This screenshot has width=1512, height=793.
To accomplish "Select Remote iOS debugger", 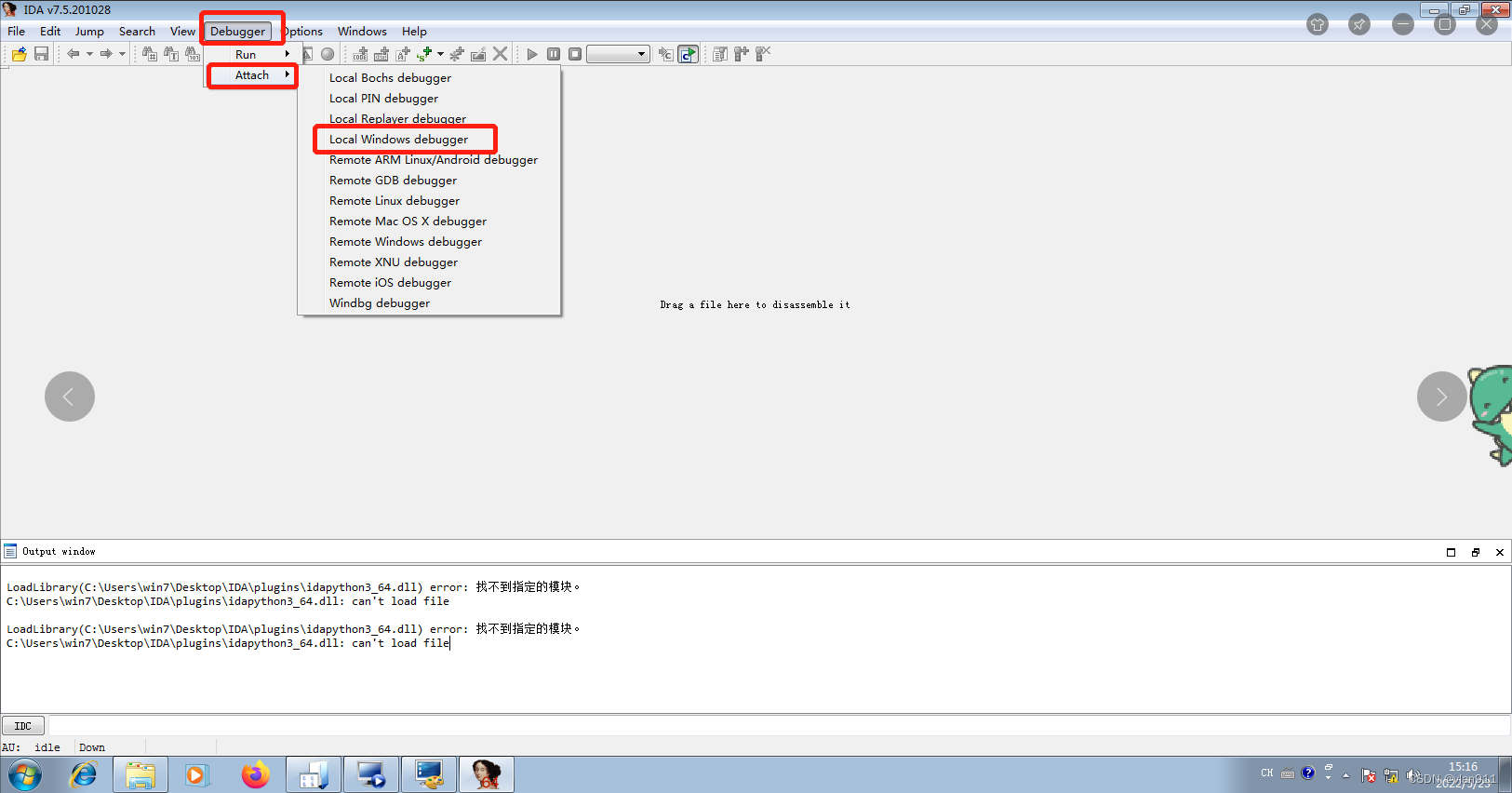I will pyautogui.click(x=429, y=282).
